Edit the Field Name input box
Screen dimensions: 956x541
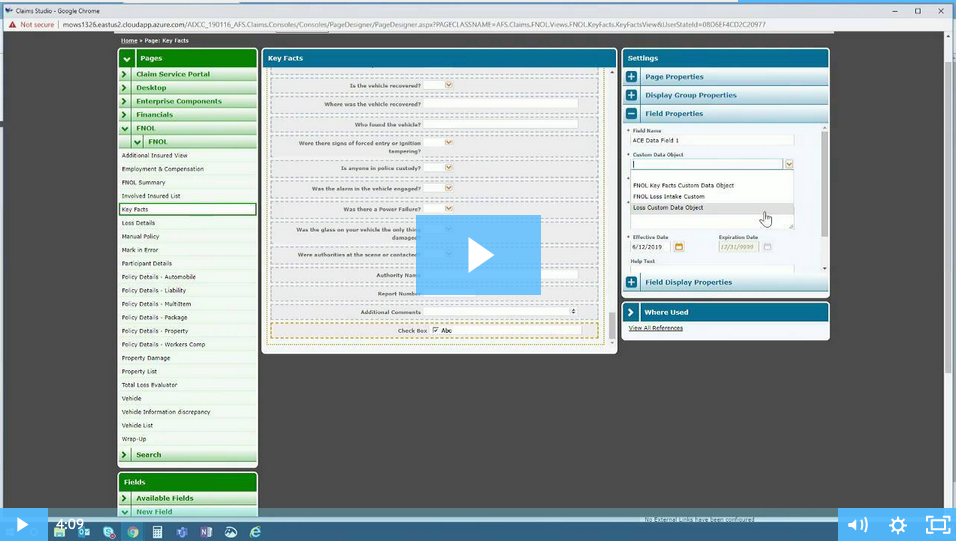pos(712,140)
